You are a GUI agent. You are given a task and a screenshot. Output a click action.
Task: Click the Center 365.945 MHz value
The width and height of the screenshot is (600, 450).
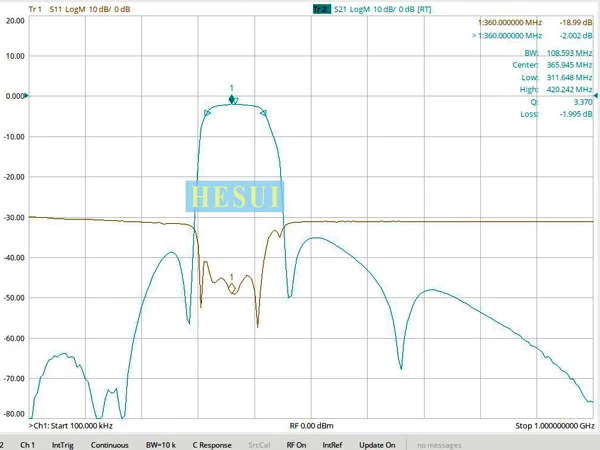pyautogui.click(x=569, y=65)
